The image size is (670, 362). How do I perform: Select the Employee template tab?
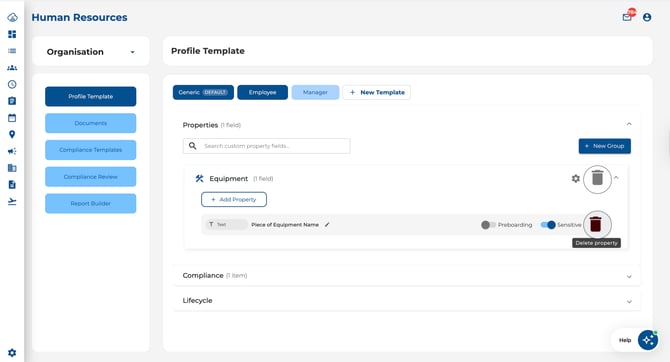coord(262,92)
